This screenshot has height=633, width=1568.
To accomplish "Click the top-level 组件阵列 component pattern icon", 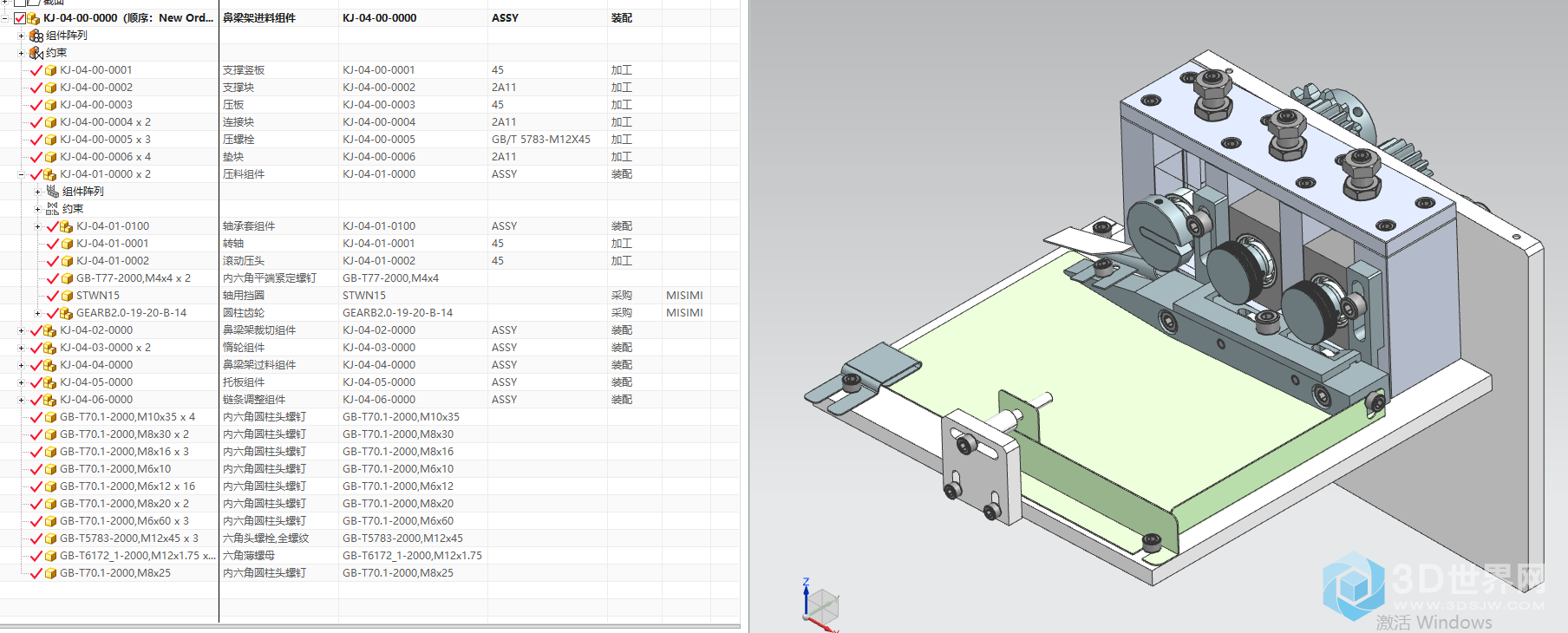I will coord(36,36).
